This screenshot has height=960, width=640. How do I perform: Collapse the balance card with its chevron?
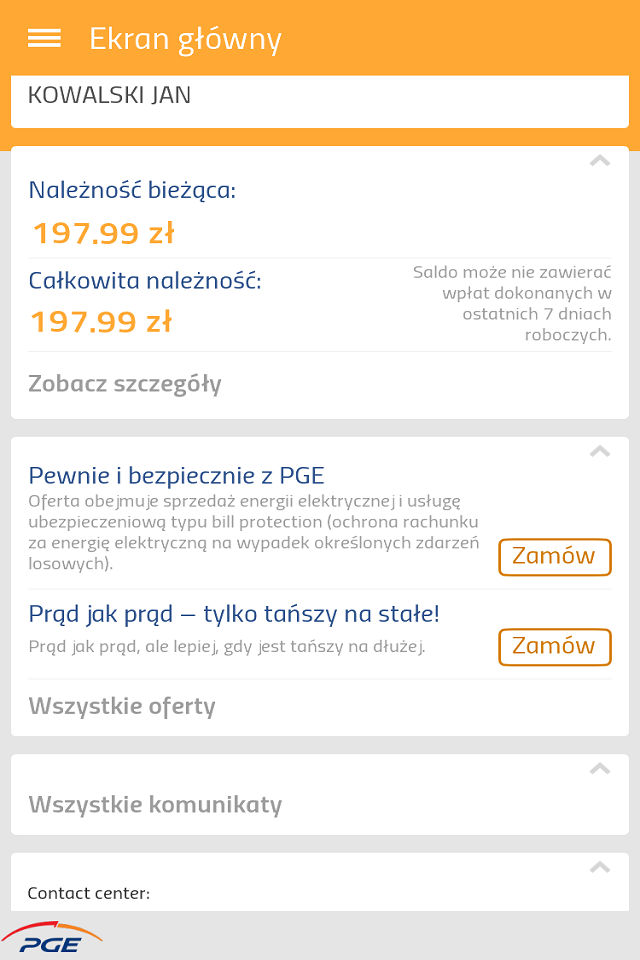pyautogui.click(x=599, y=161)
